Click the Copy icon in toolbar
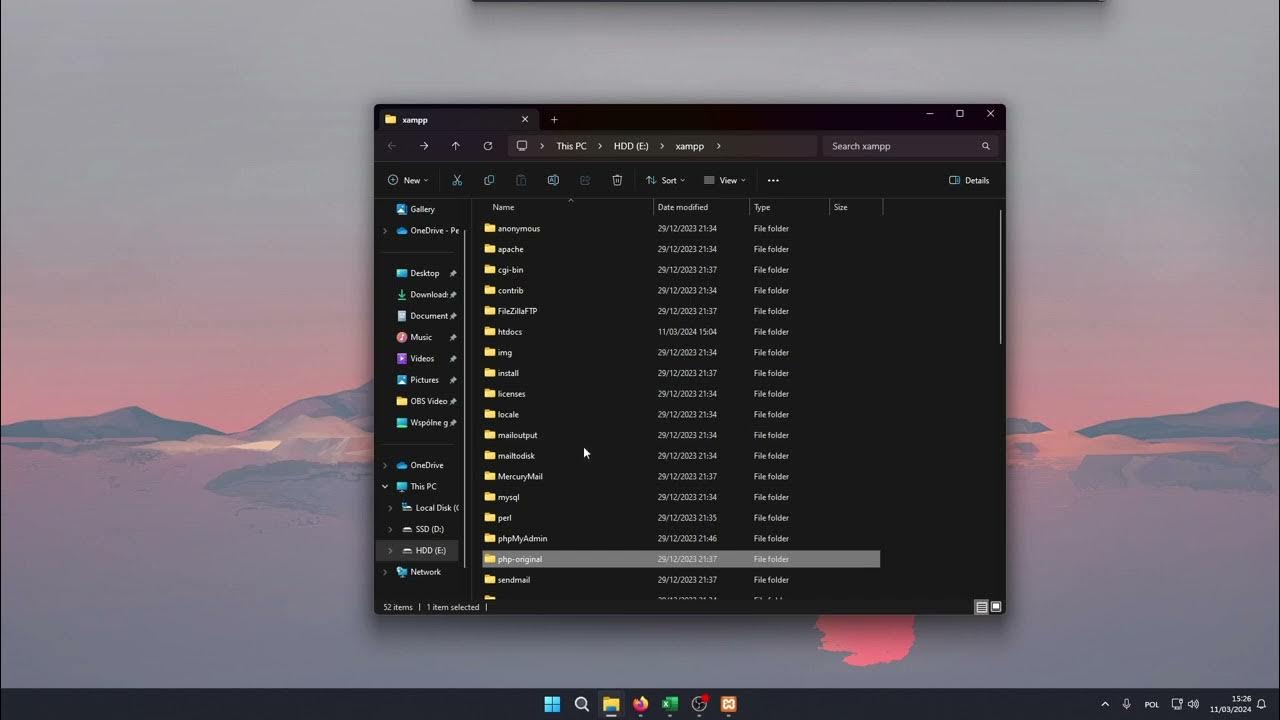Image resolution: width=1280 pixels, height=720 pixels. (x=489, y=180)
